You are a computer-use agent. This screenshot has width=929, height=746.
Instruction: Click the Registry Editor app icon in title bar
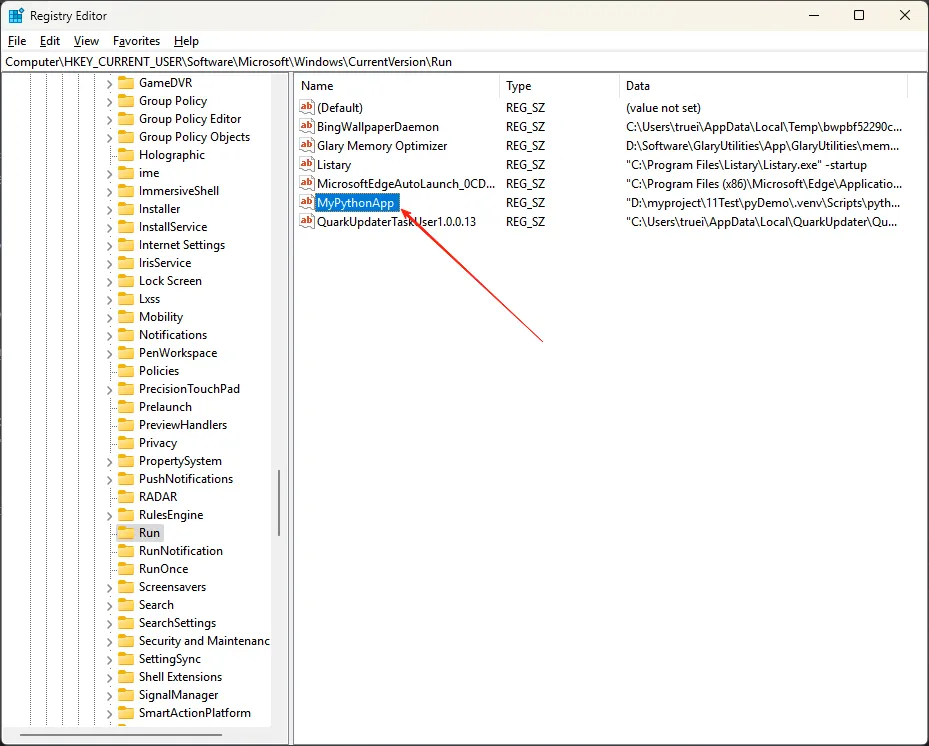(x=16, y=16)
